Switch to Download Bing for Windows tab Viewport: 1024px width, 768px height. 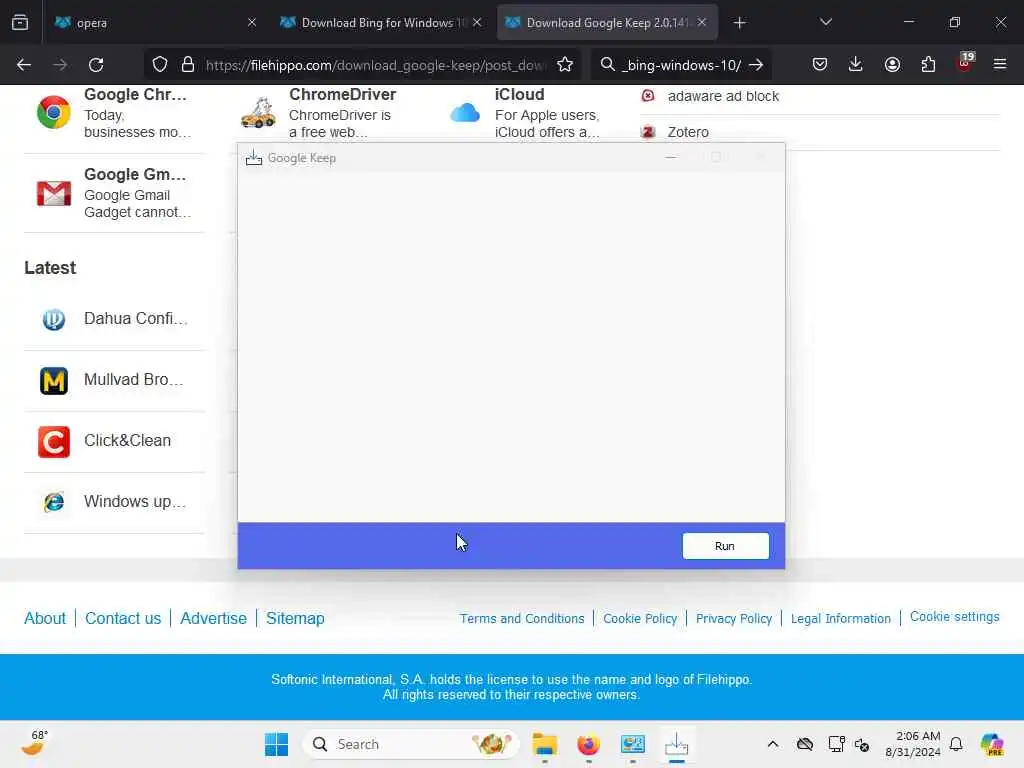click(381, 23)
